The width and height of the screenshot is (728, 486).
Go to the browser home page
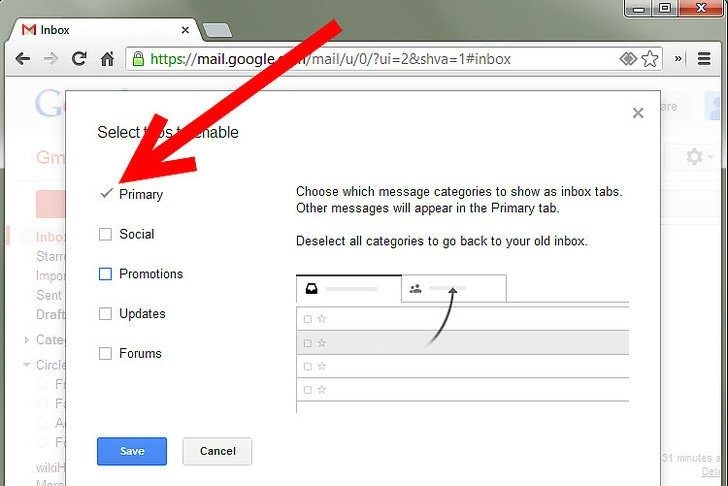click(106, 59)
